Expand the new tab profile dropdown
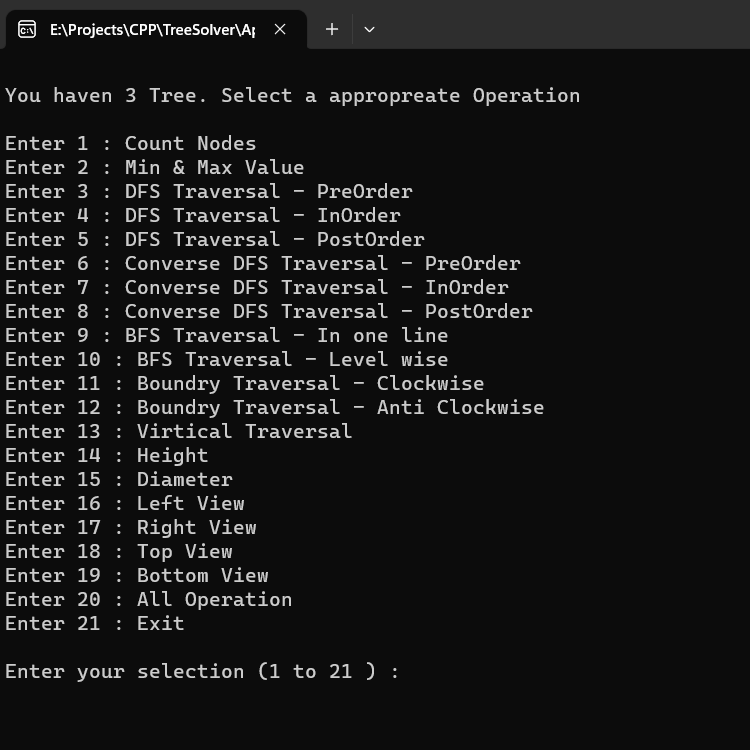Screen dimensions: 750x750 click(369, 30)
